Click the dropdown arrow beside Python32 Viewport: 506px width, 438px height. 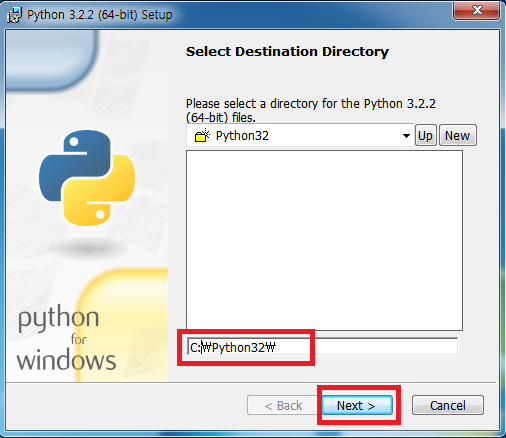pyautogui.click(x=406, y=136)
